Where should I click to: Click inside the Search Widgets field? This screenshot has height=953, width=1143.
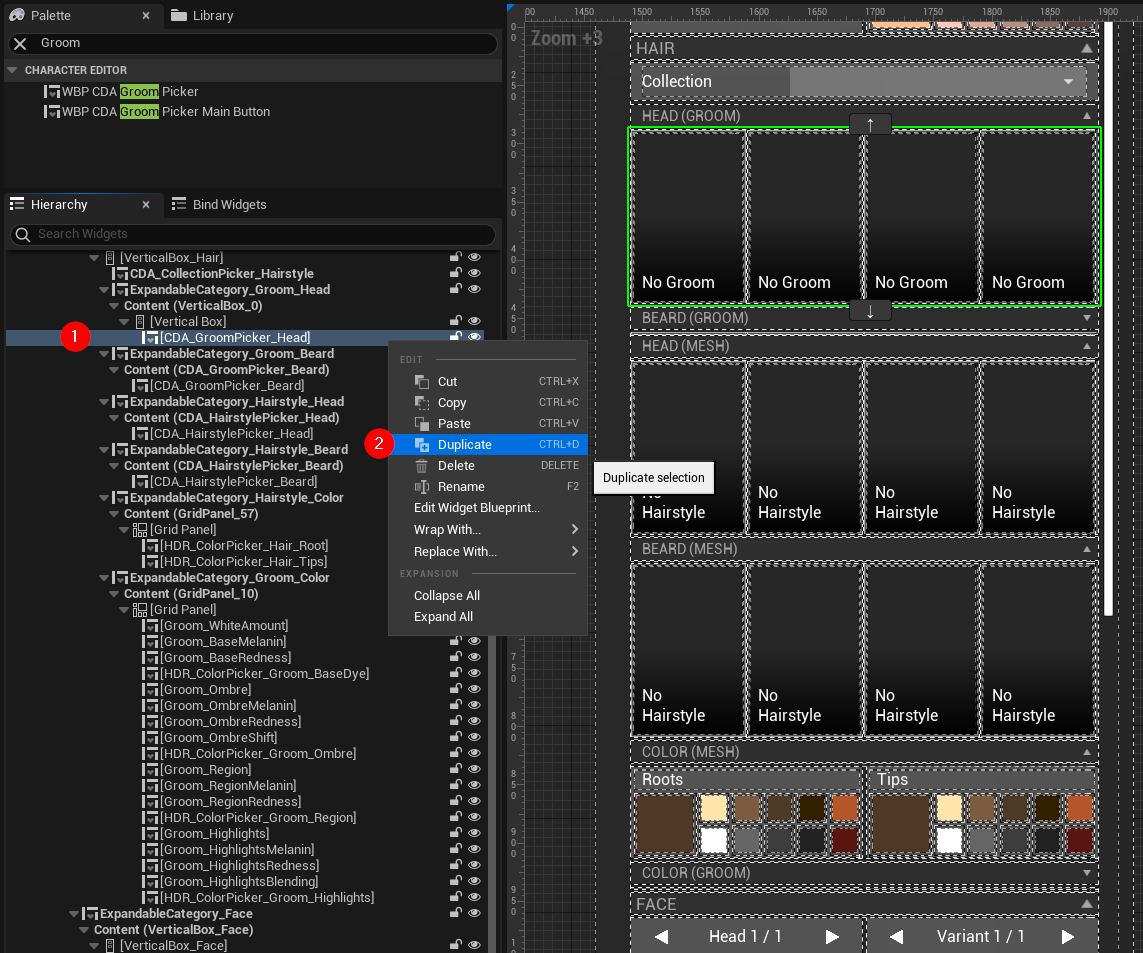[250, 233]
